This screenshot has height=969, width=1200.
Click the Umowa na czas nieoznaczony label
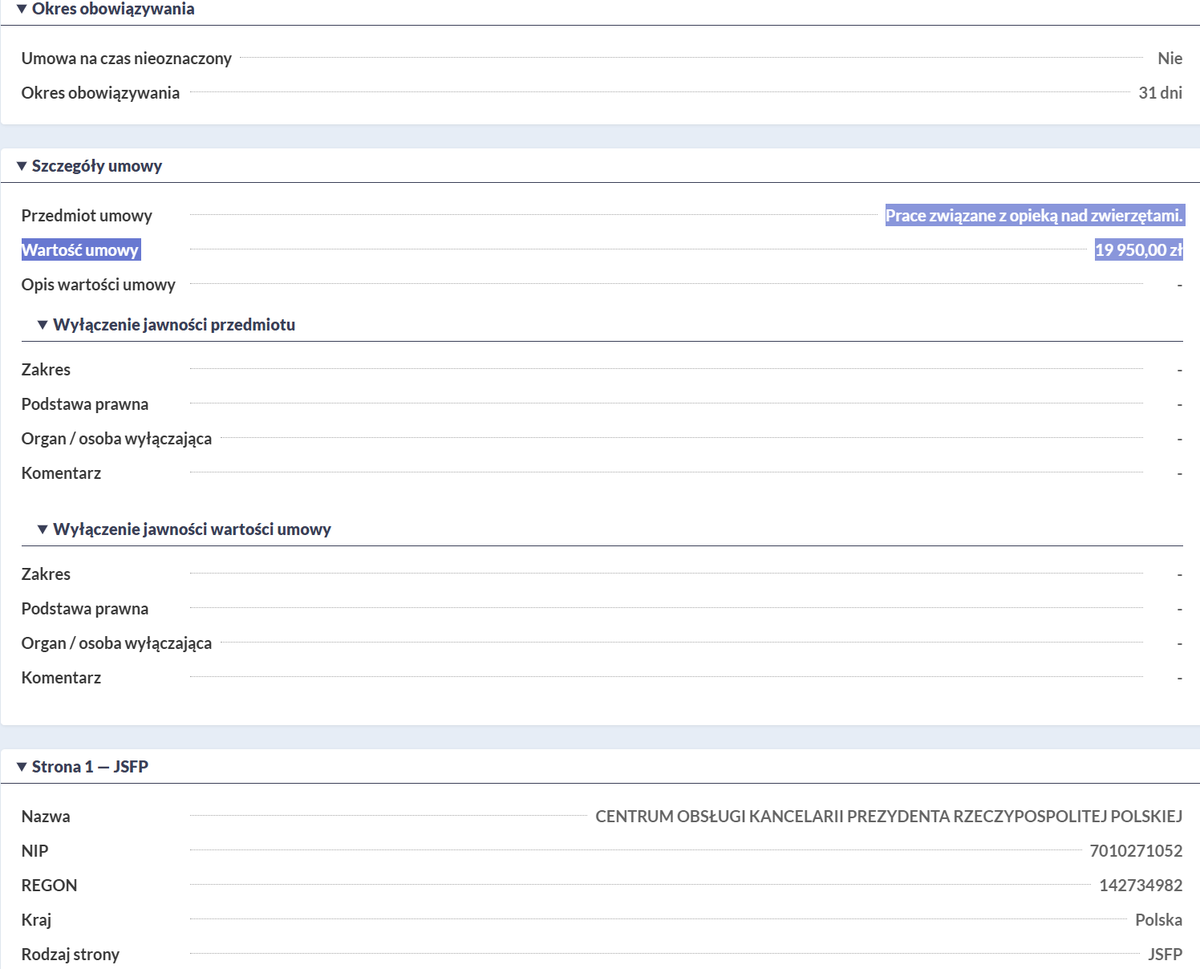[x=126, y=58]
